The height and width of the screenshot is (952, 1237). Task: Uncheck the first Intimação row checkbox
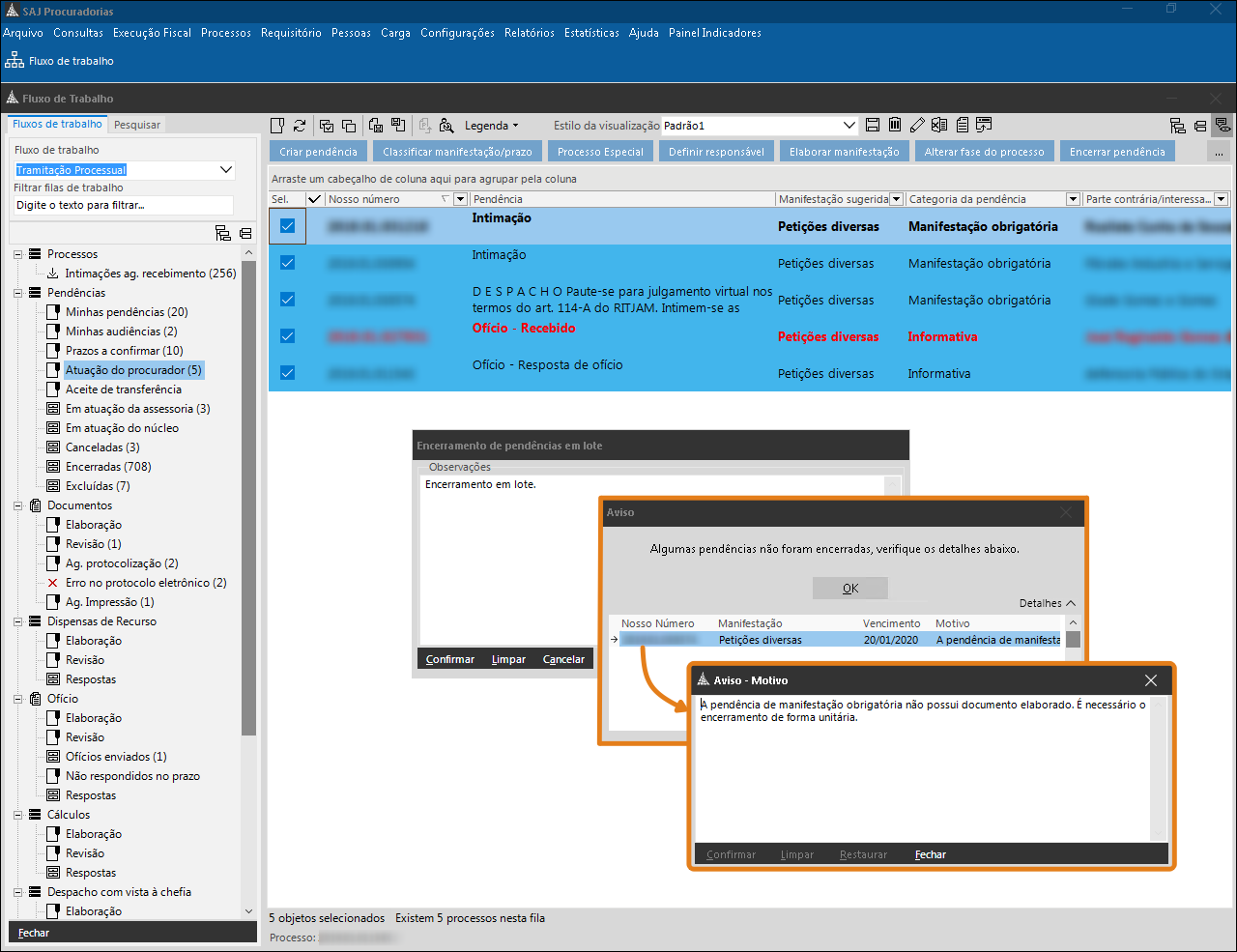point(287,226)
